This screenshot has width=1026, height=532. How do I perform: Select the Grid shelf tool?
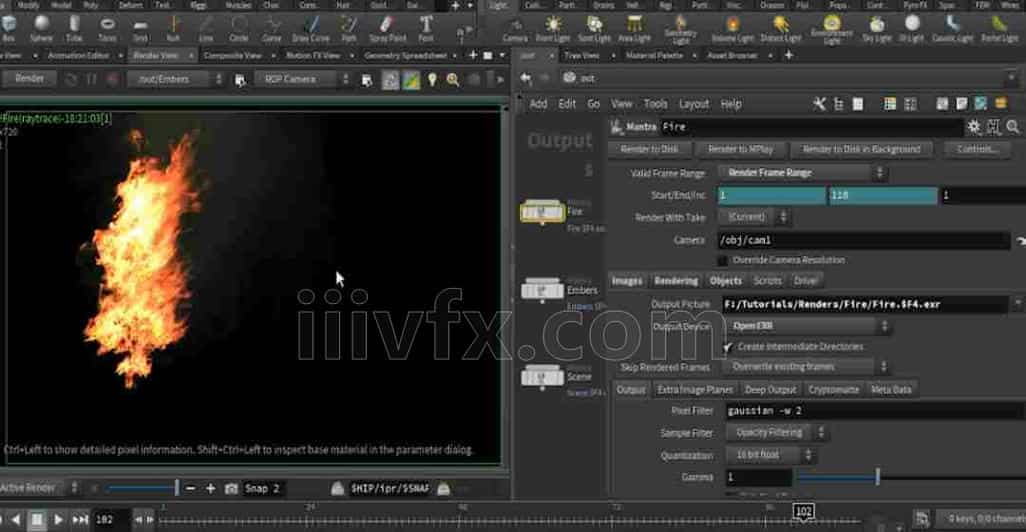140,28
